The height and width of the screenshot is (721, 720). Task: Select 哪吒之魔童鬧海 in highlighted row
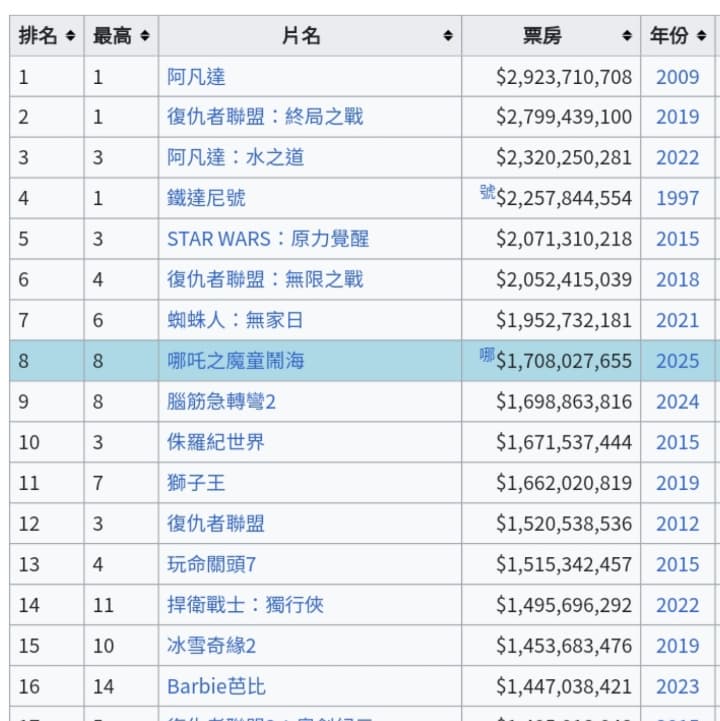[235, 361]
